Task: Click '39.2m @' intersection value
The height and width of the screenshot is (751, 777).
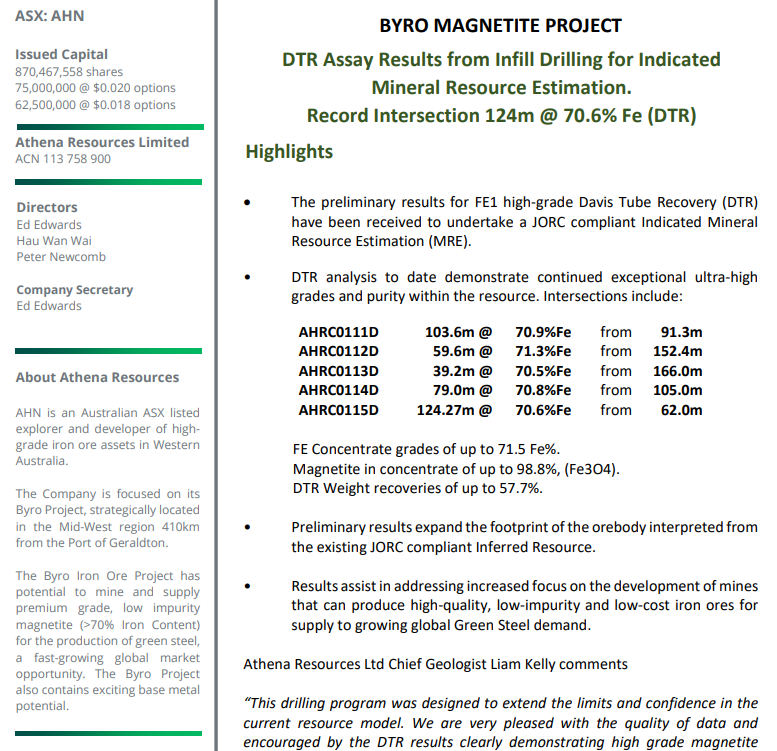Action: [462, 371]
